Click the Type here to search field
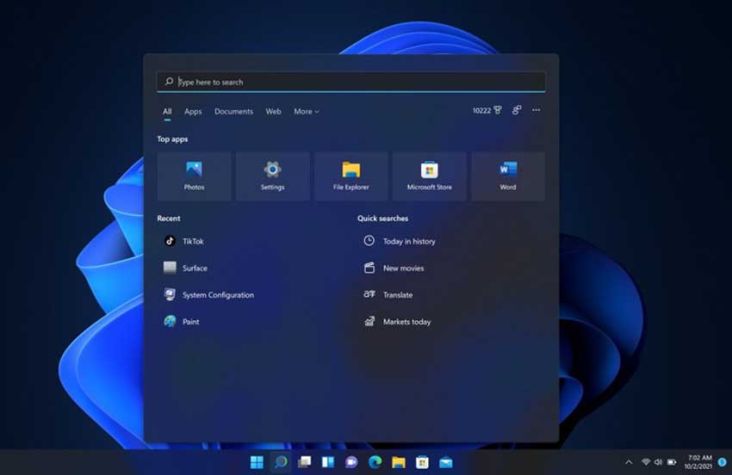 click(351, 82)
